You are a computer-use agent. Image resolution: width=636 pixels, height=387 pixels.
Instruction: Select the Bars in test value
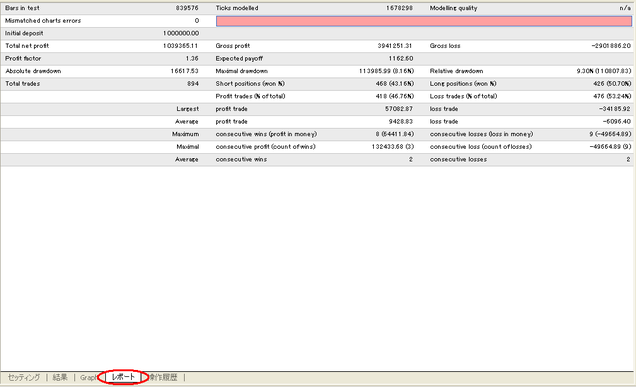click(x=187, y=8)
